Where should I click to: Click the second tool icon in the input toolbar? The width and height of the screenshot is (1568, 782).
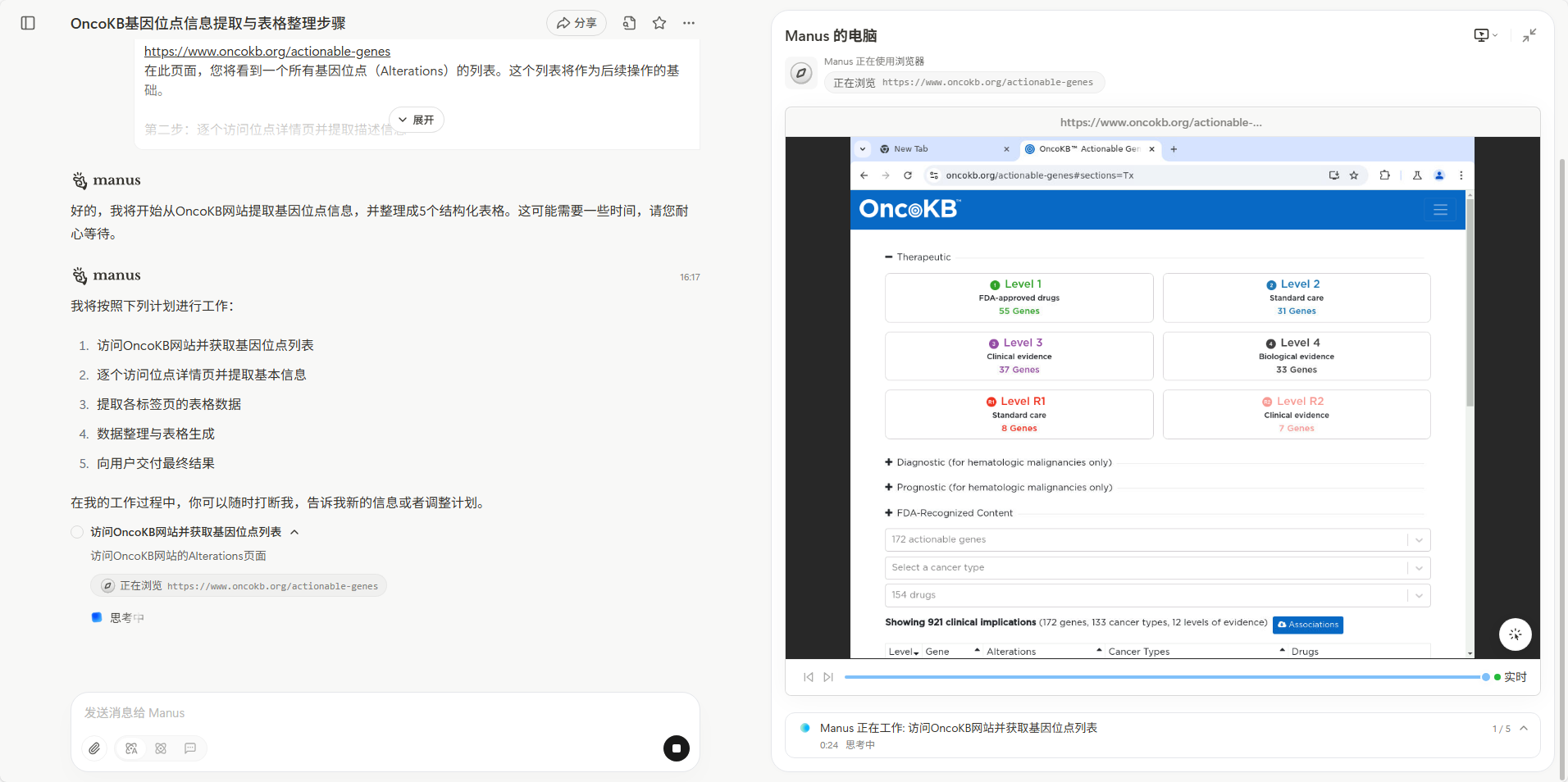point(161,748)
